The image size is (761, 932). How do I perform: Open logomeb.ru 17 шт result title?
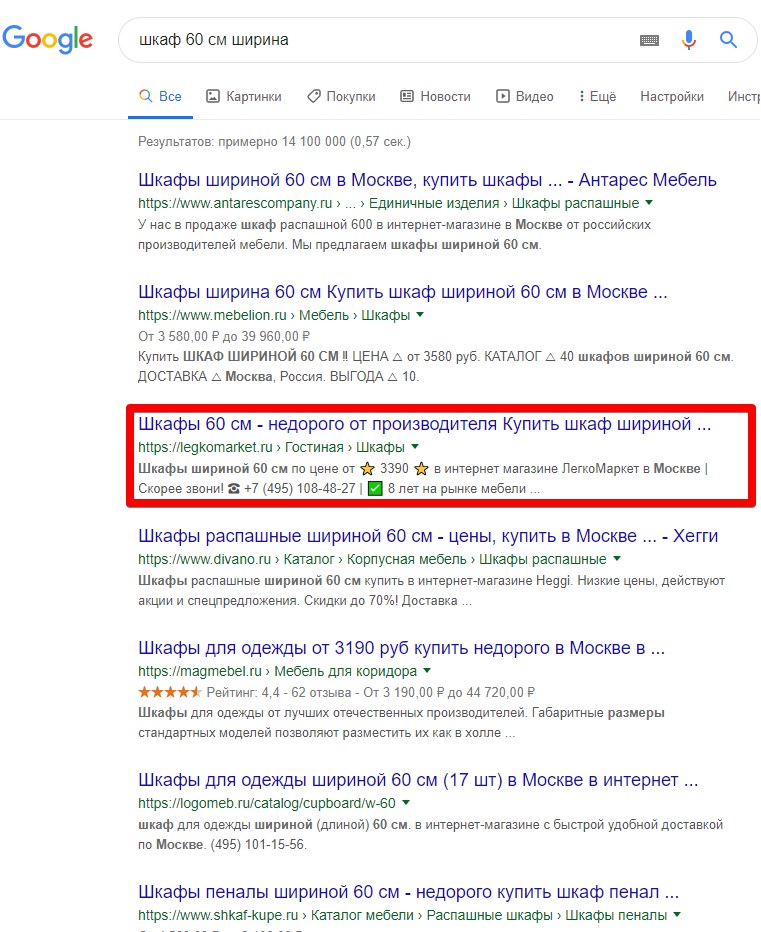[x=418, y=780]
